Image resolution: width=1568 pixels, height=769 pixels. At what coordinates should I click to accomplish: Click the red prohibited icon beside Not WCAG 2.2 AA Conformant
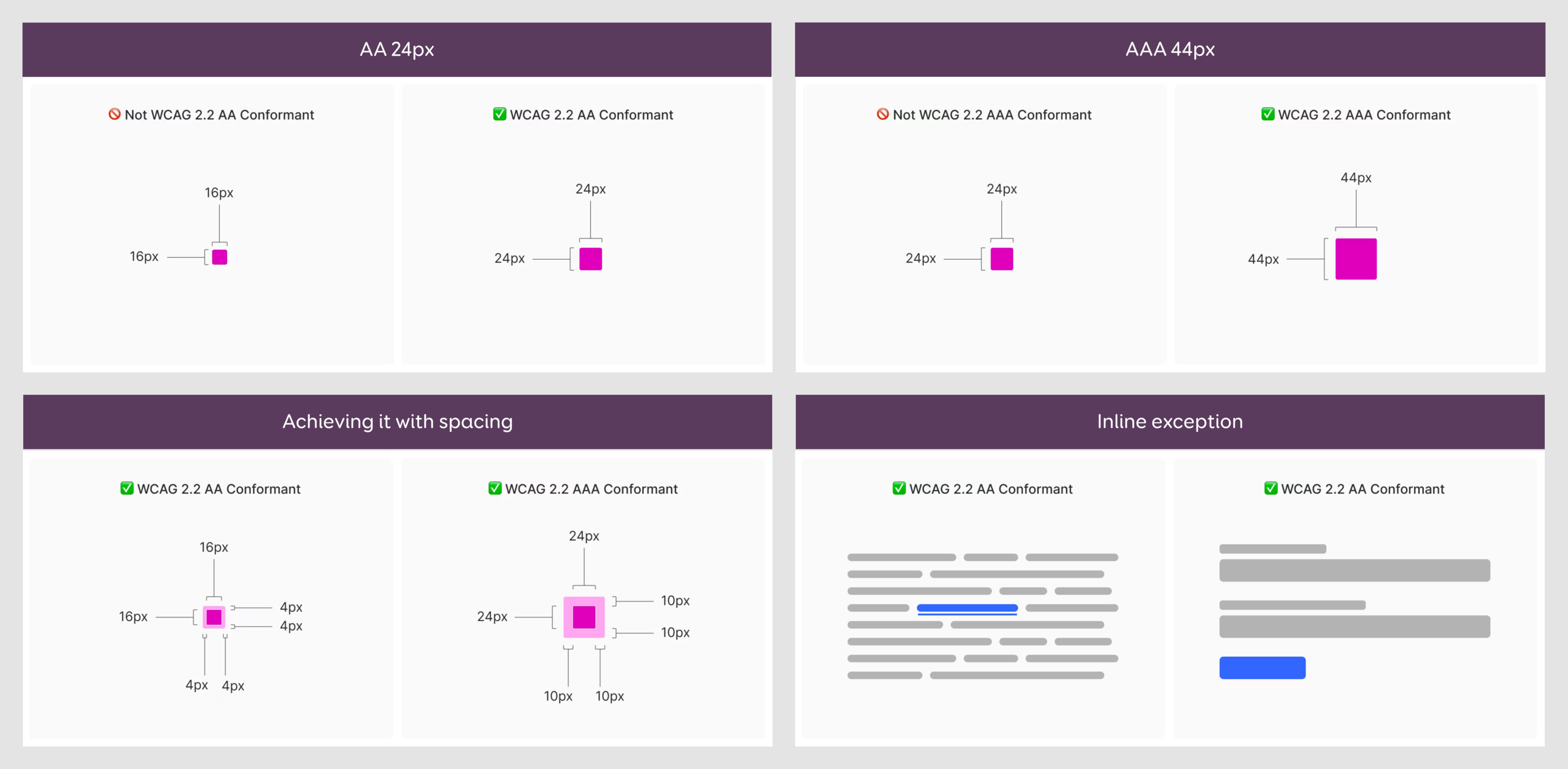tap(114, 114)
